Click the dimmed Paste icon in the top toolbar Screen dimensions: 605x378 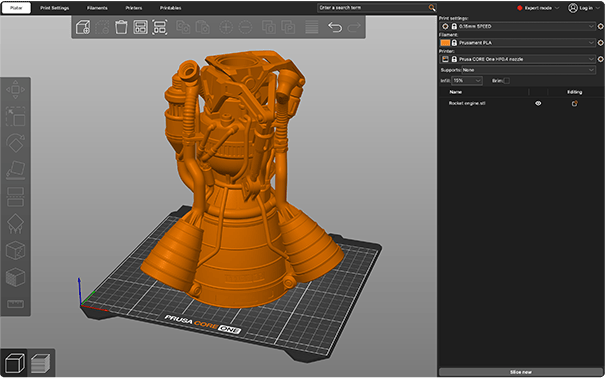point(202,27)
